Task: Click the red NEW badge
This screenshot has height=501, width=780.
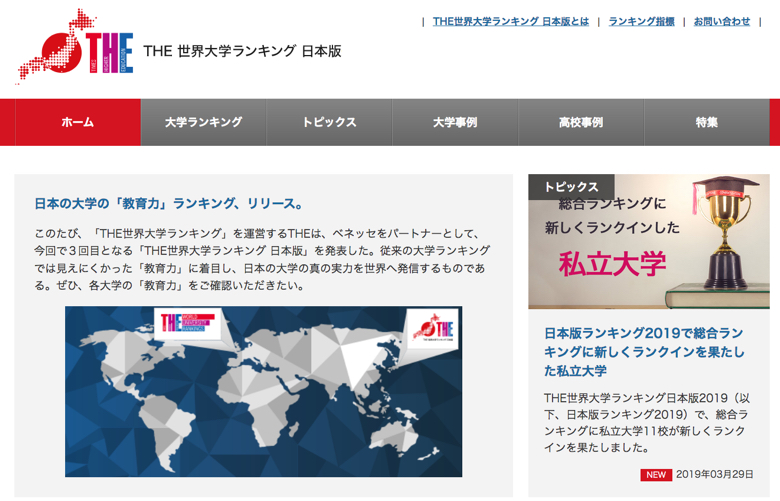Action: (x=656, y=475)
